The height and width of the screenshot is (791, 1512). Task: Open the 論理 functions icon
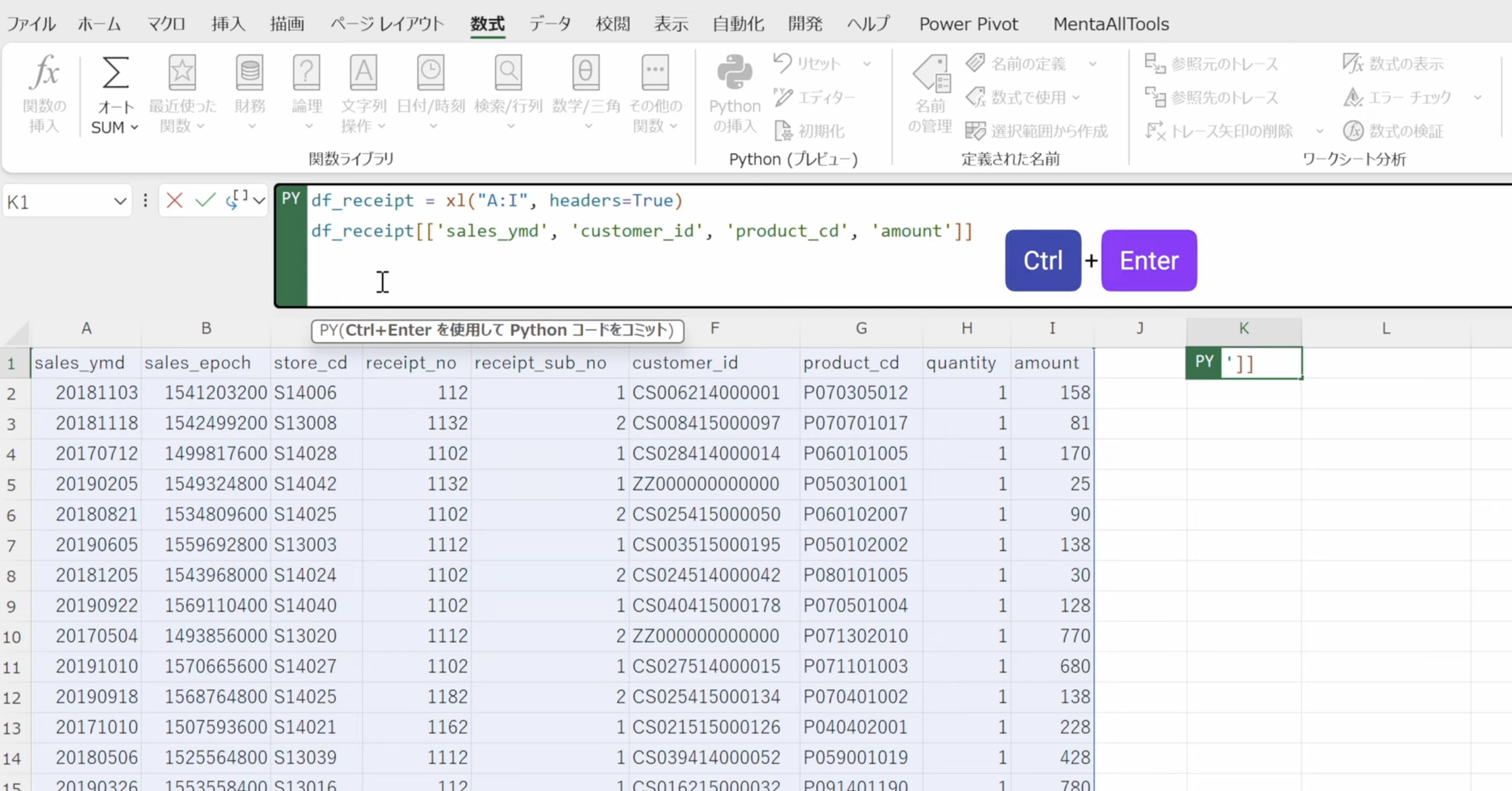307,73
